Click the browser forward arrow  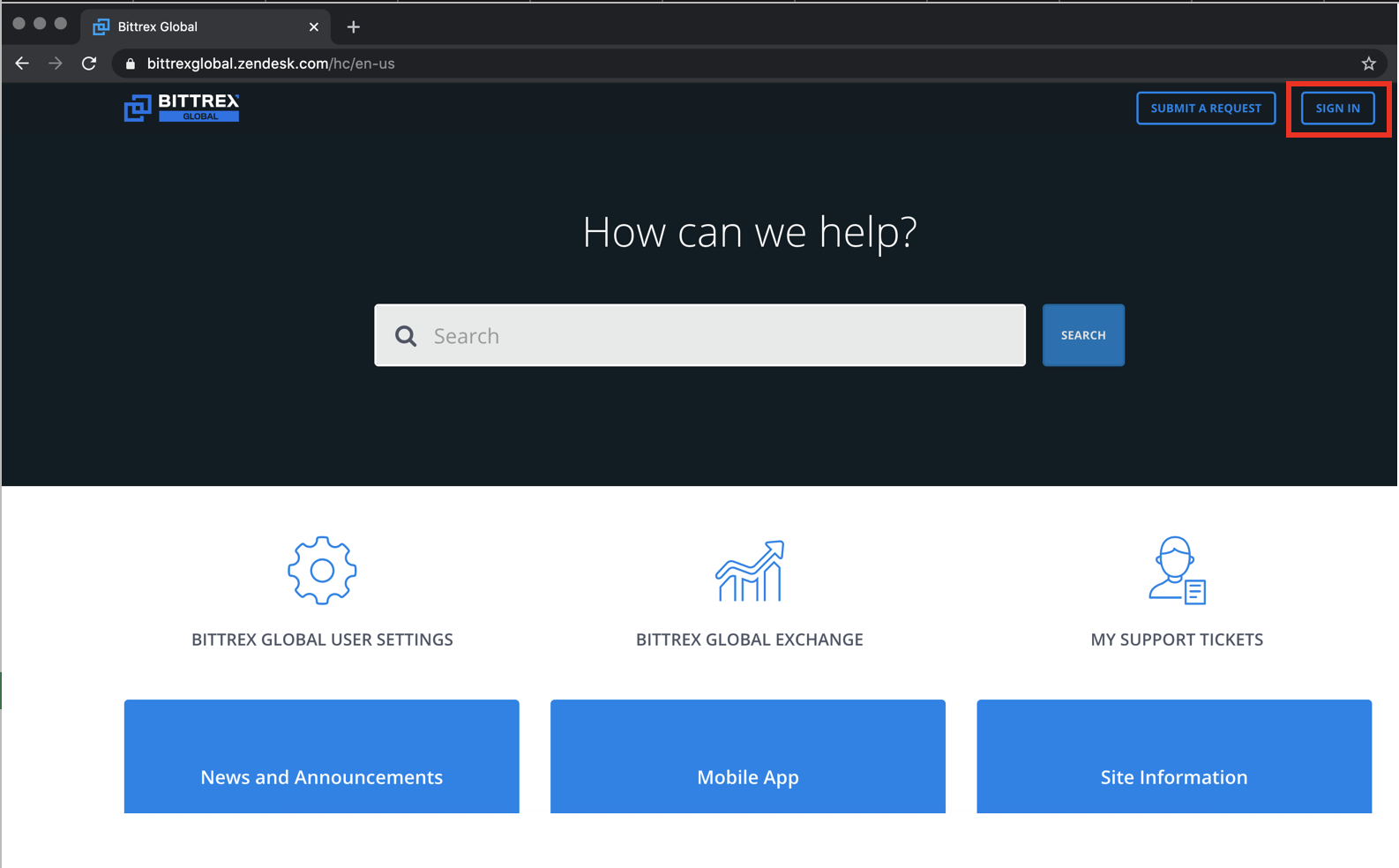click(56, 64)
